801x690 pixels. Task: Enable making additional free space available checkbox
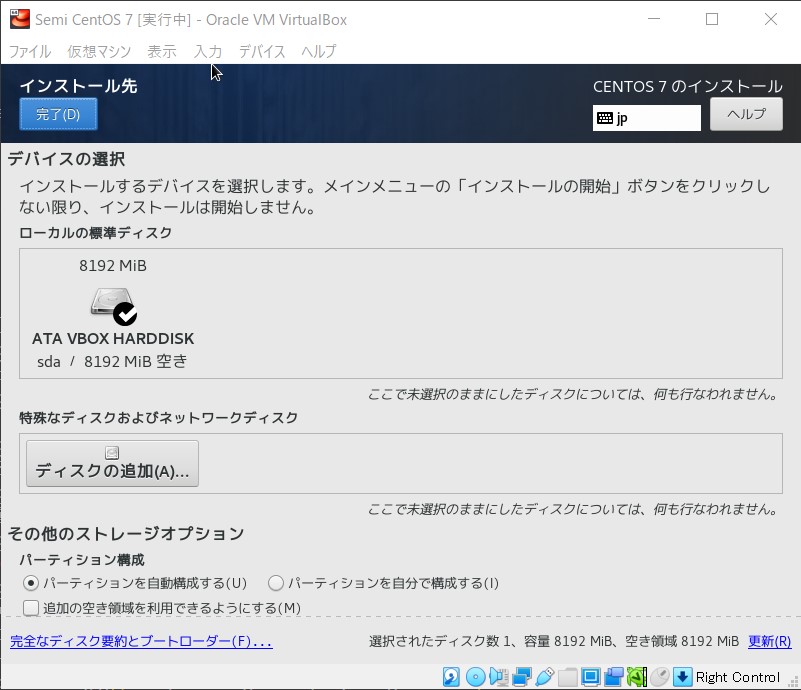point(31,608)
